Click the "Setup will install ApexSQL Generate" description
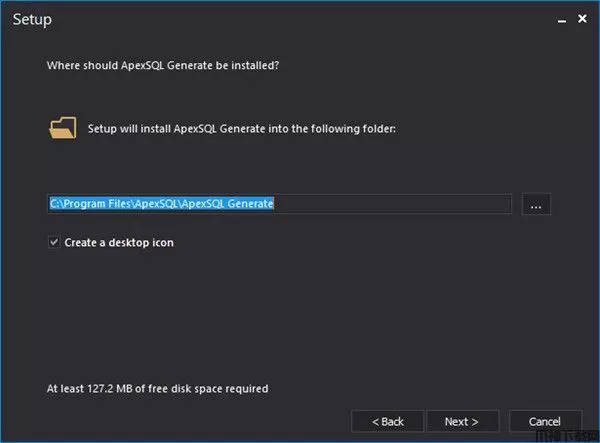The width and height of the screenshot is (600, 443). coord(242,129)
